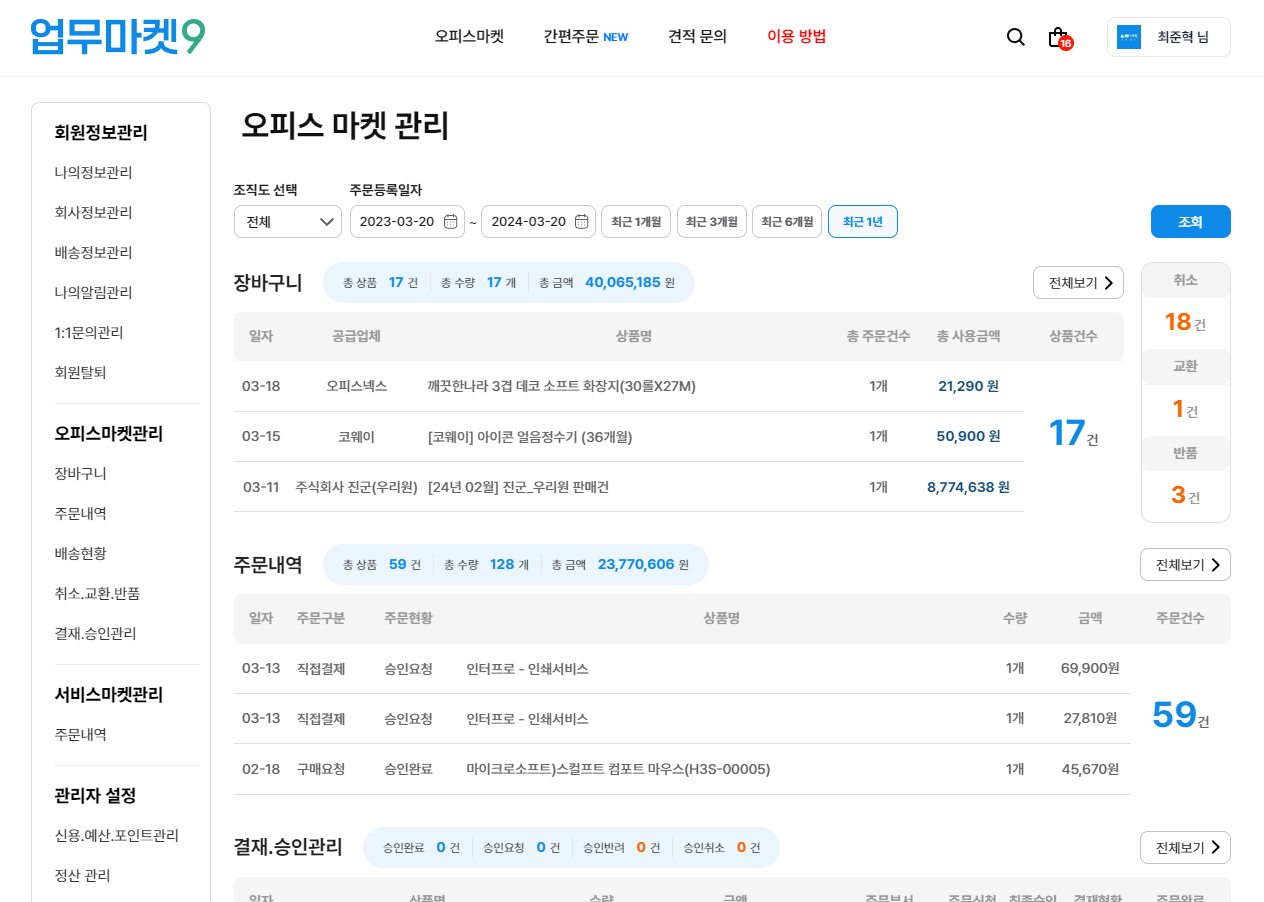Open calendar icon for end date 2024-03-20
This screenshot has width=1264, height=902.
[581, 222]
